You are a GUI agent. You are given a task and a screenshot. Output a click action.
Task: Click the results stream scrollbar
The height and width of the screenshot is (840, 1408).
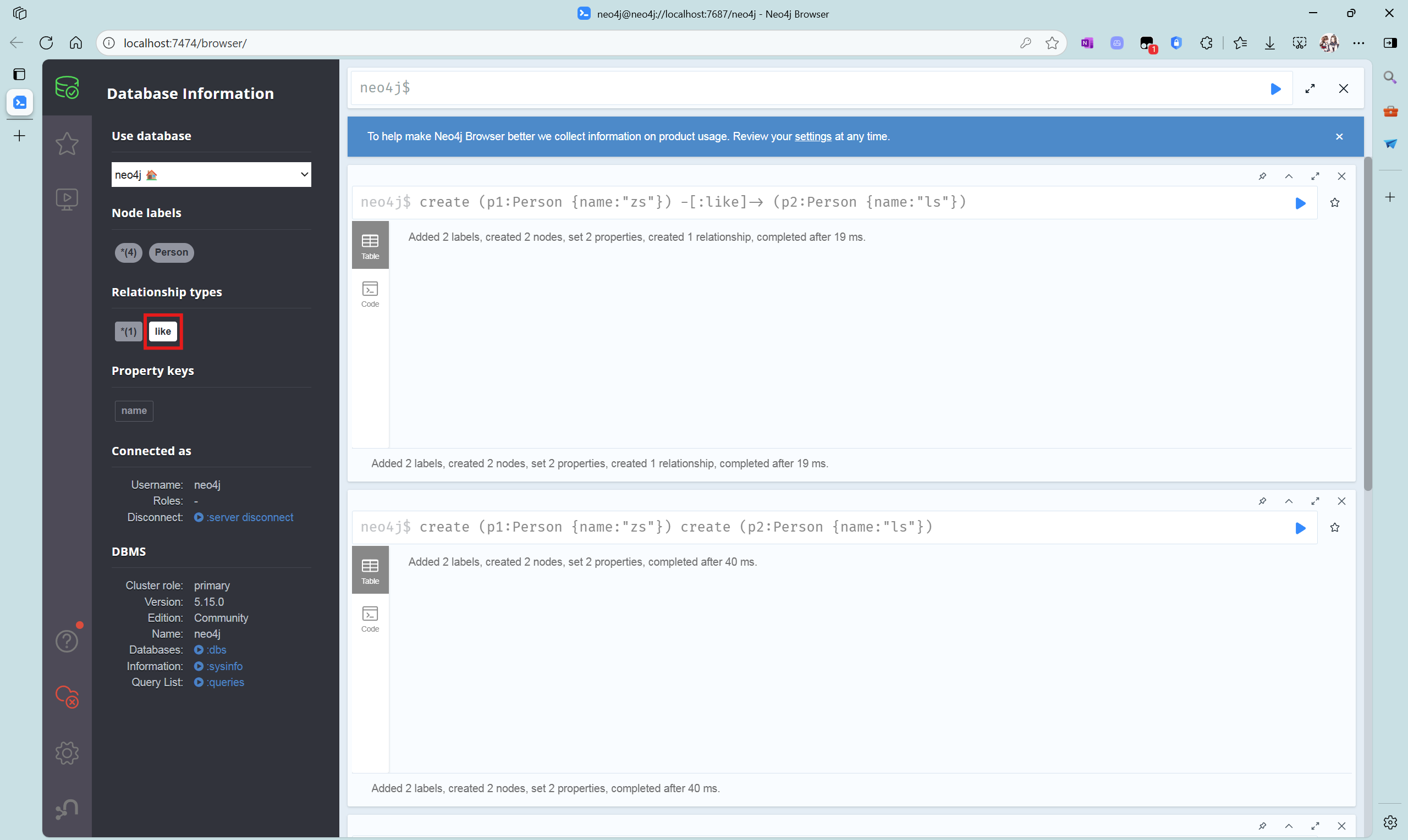pyautogui.click(x=1368, y=323)
